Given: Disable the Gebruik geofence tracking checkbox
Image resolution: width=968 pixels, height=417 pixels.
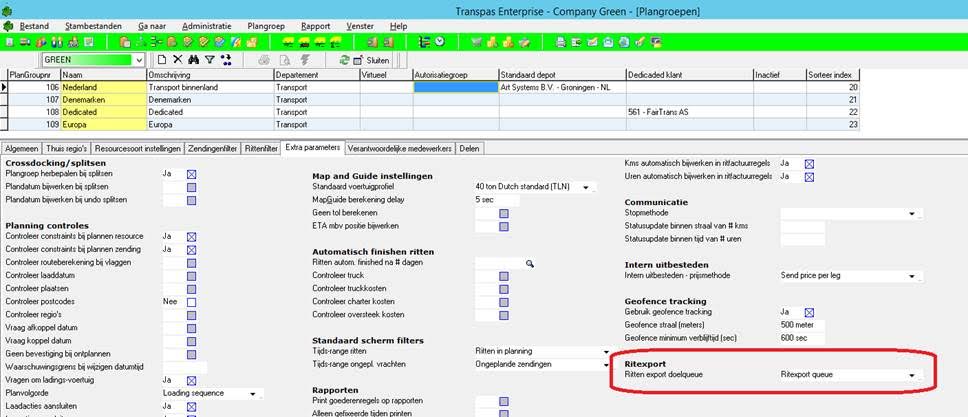Looking at the screenshot, I should [x=809, y=312].
